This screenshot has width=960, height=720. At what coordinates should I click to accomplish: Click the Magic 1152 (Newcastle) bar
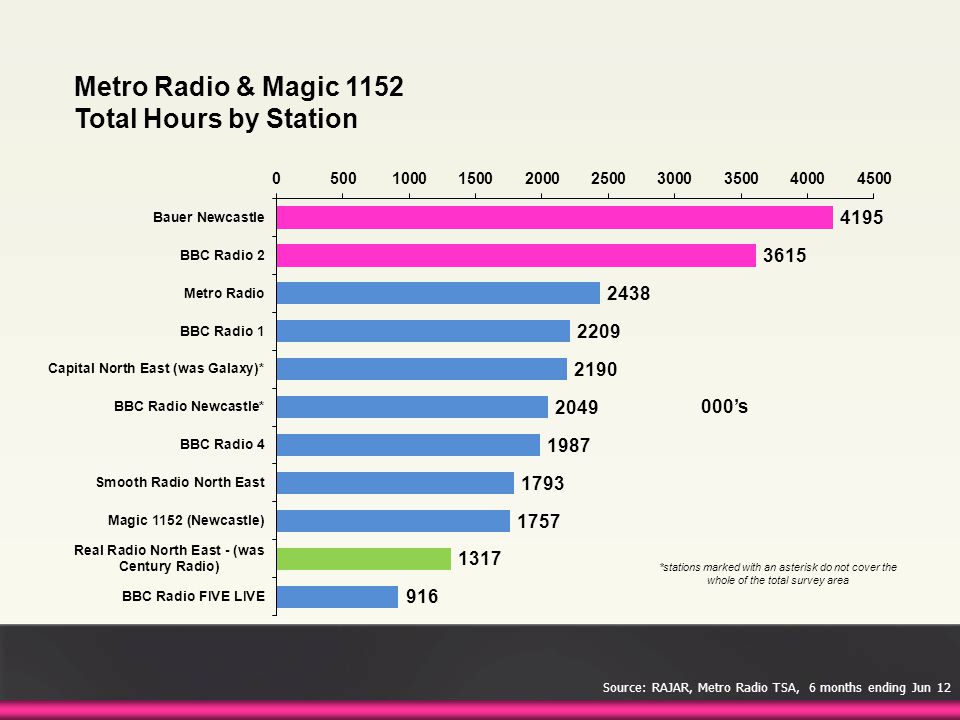coord(393,521)
